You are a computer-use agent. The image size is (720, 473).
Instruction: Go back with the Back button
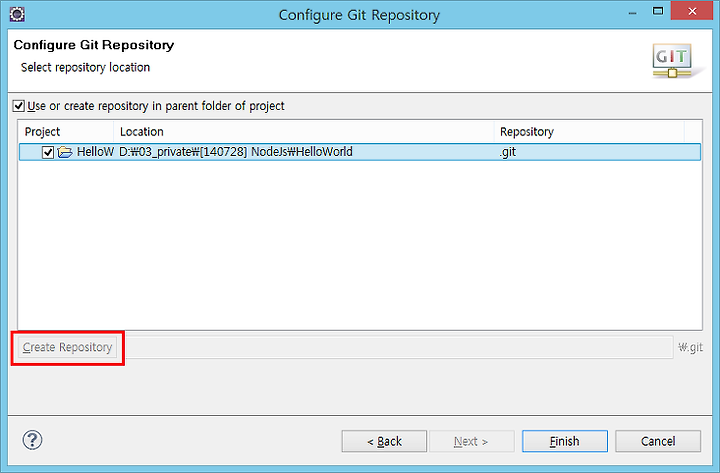pyautogui.click(x=384, y=441)
